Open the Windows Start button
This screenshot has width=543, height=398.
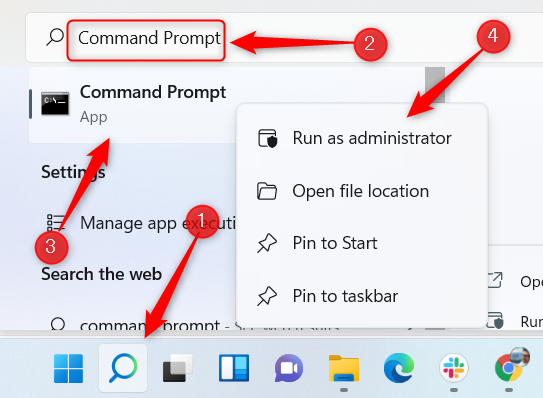pyautogui.click(x=69, y=368)
